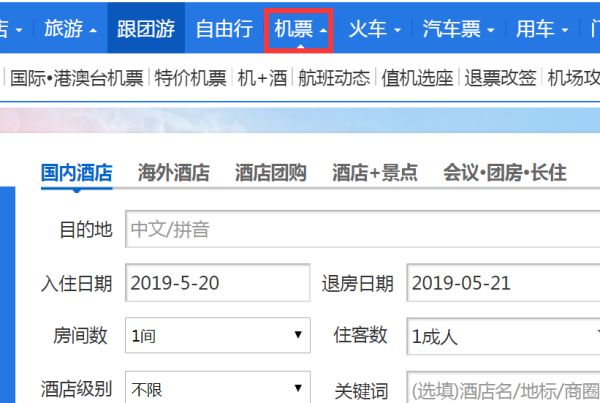Click the 退票改签 link
Image resolution: width=600 pixels, height=403 pixels.
pos(501,77)
